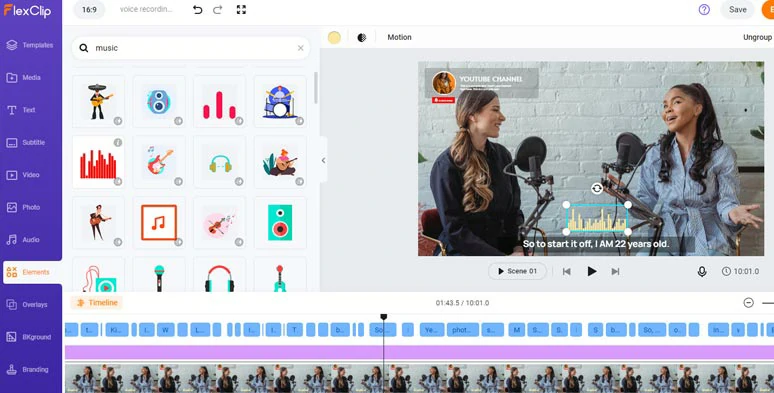The width and height of the screenshot is (774, 393).
Task: Open the opacity filter icon next to color
Action: pos(362,38)
